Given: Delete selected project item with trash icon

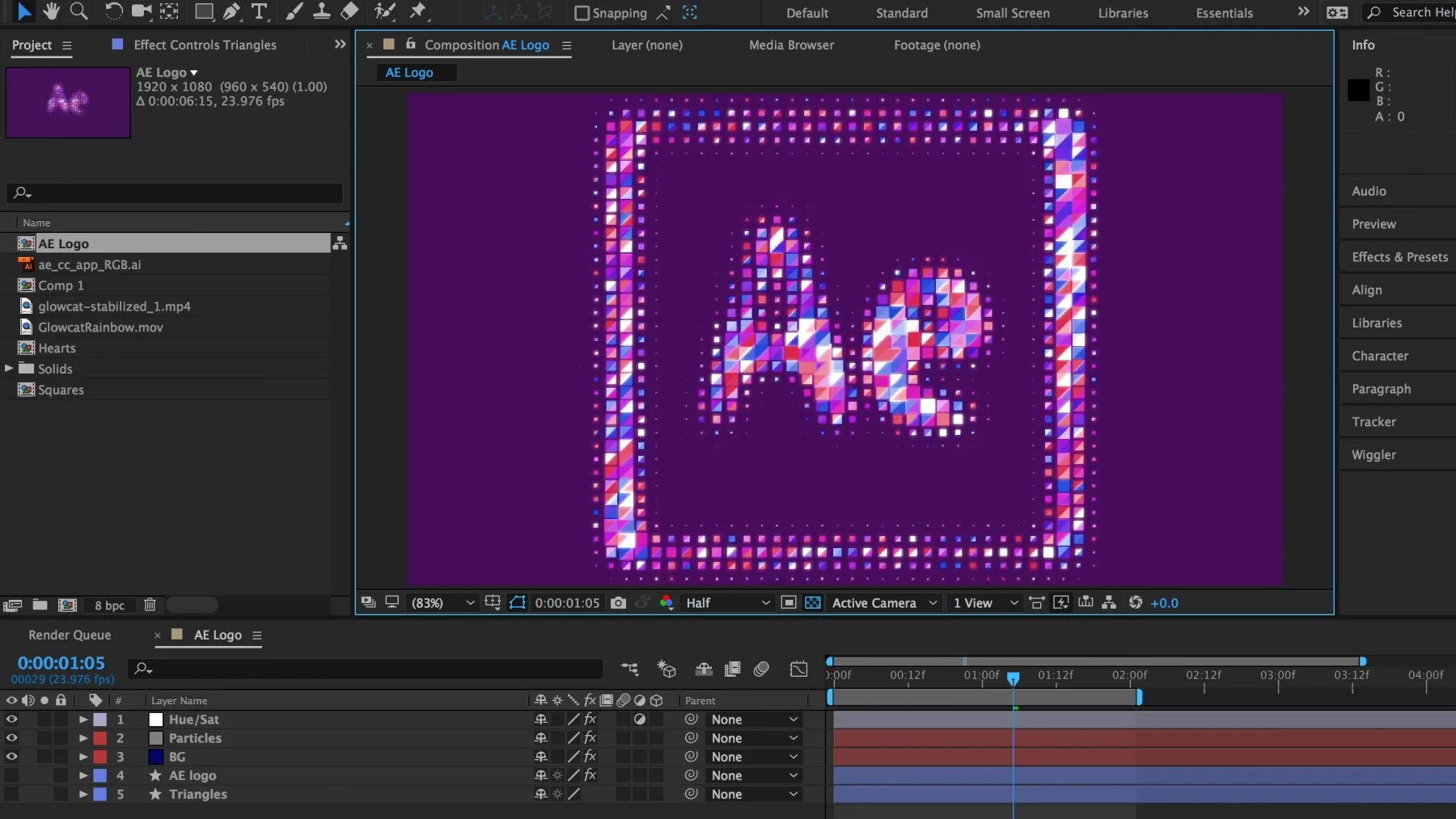Looking at the screenshot, I should 150,605.
